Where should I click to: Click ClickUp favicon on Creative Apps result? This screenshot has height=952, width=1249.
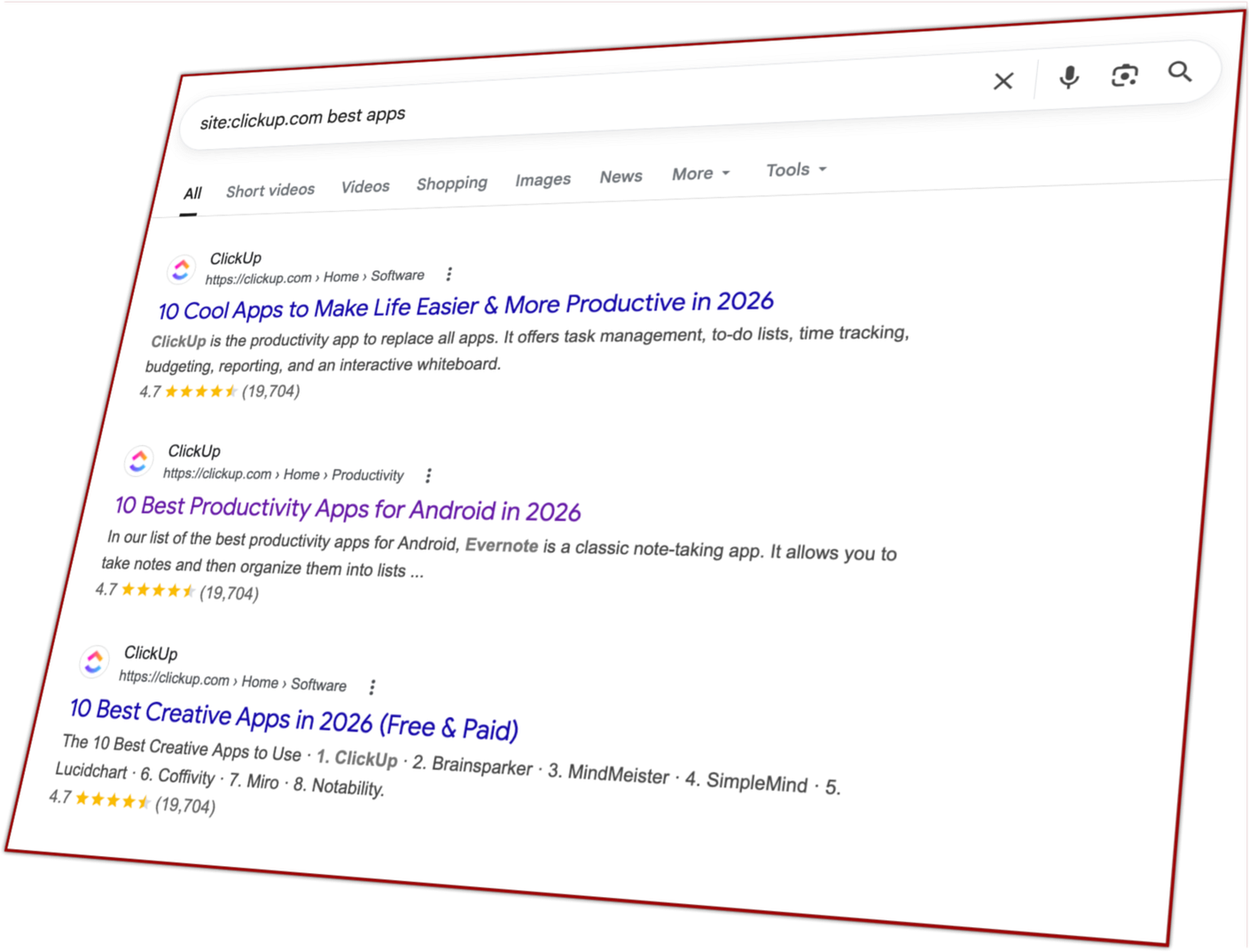pos(94,661)
